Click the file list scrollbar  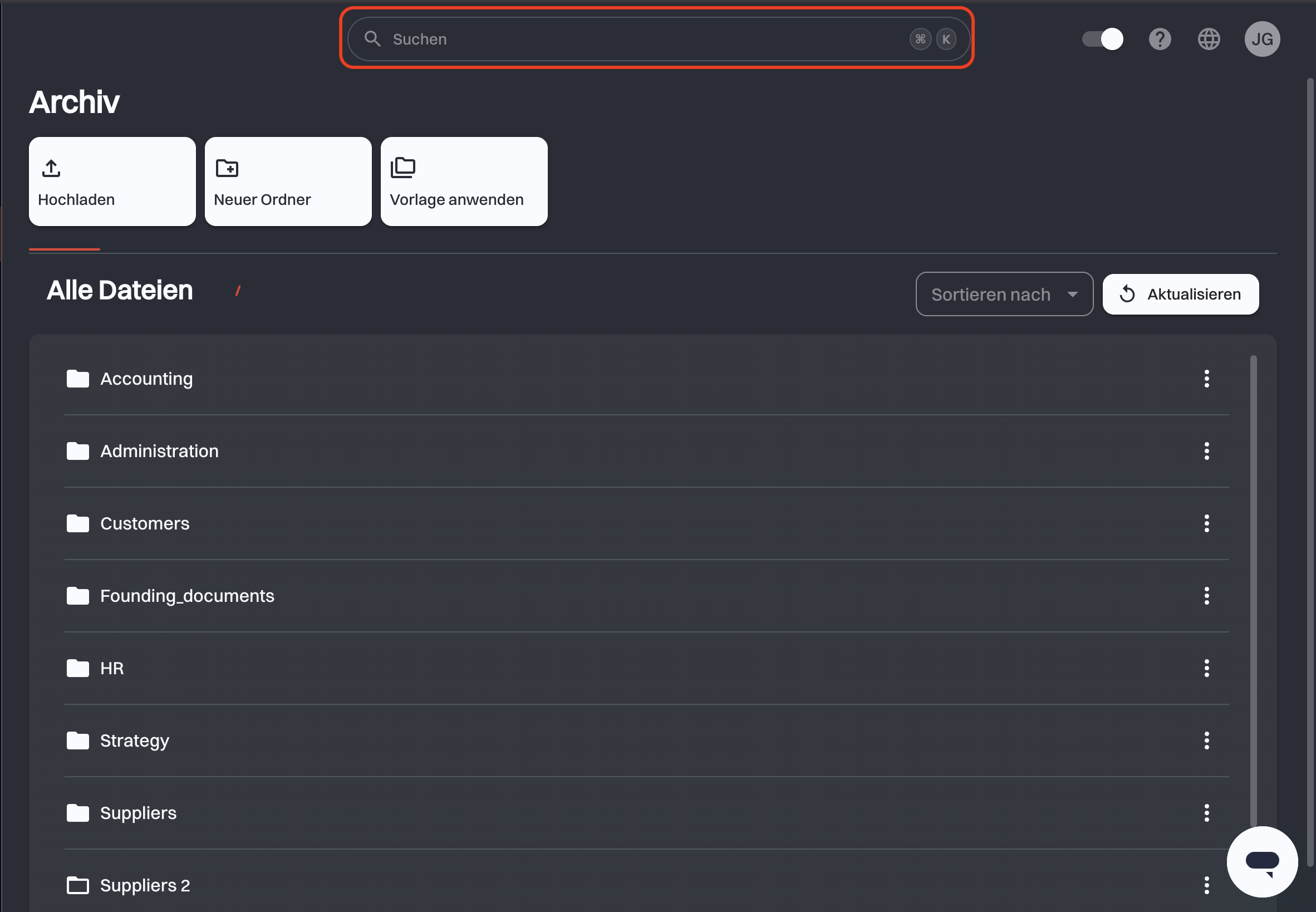1254,590
